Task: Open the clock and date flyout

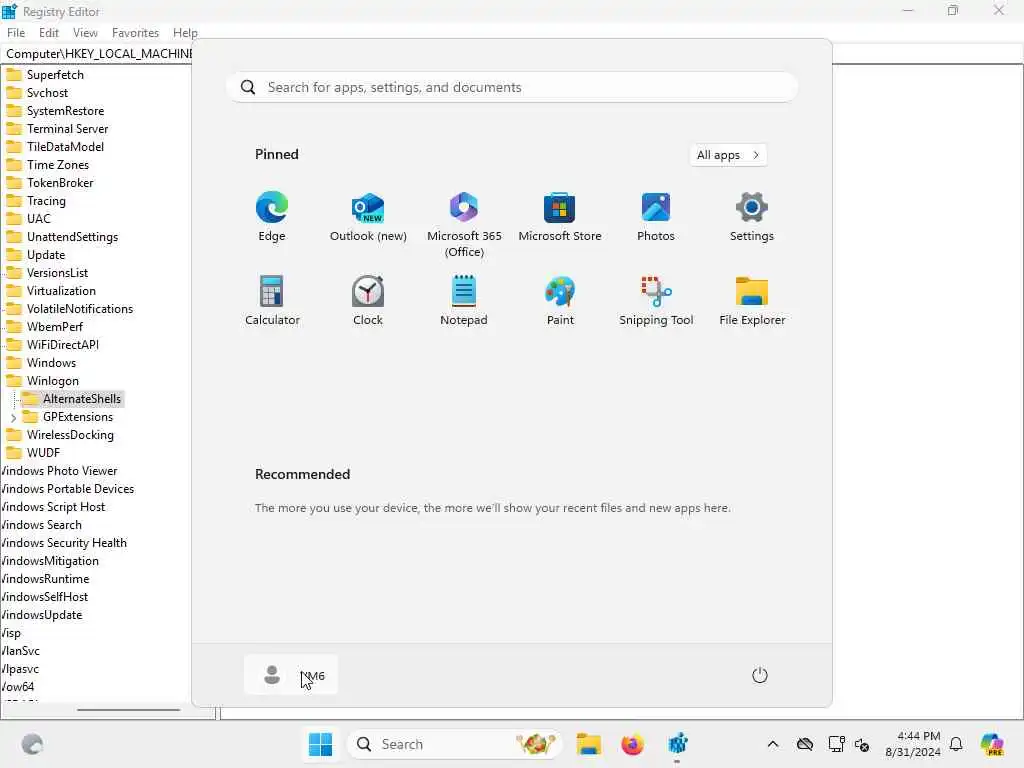Action: (912, 744)
